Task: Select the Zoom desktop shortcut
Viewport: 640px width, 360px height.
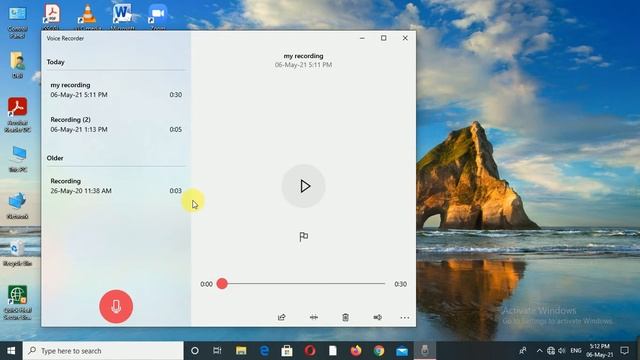Action: 158,16
